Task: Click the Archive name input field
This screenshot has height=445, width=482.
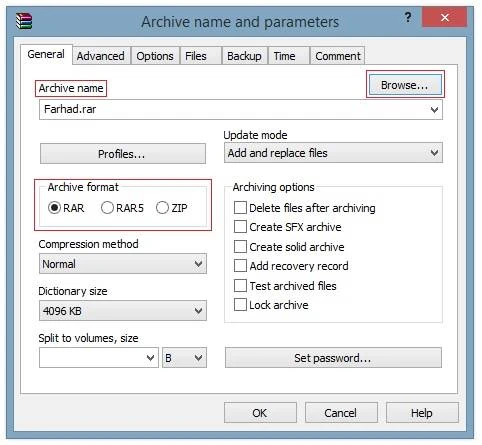Action: [241, 109]
